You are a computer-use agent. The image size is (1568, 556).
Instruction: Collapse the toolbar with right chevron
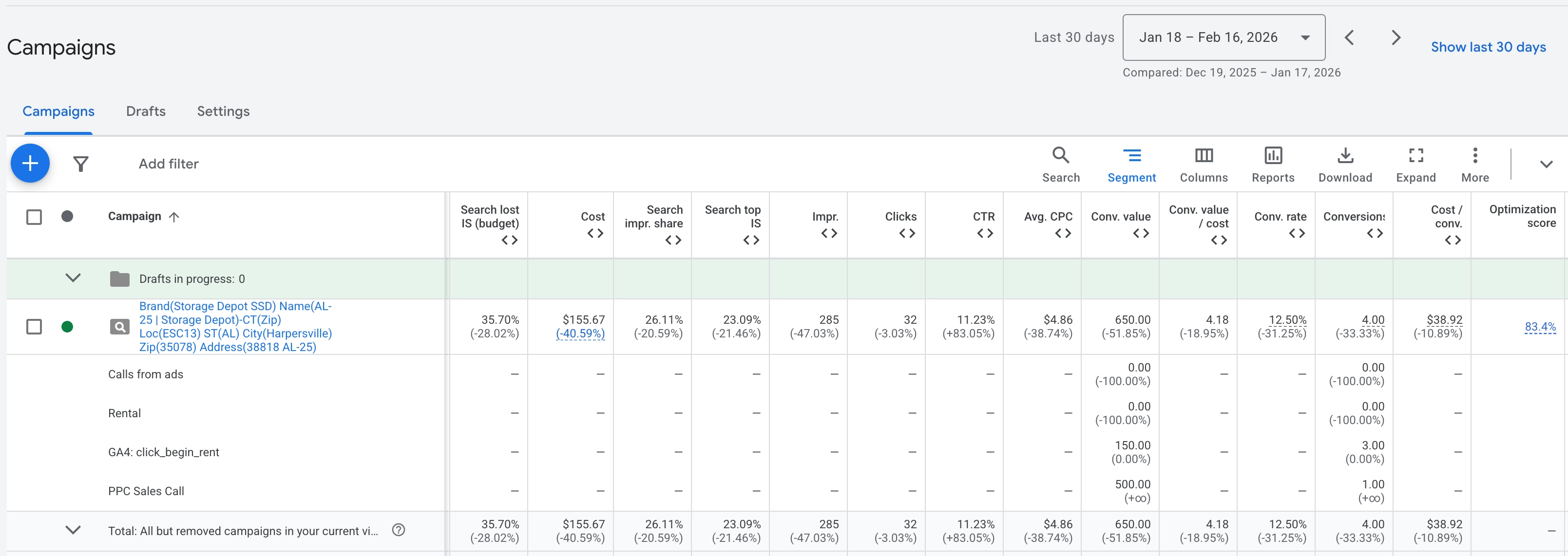coord(1546,164)
